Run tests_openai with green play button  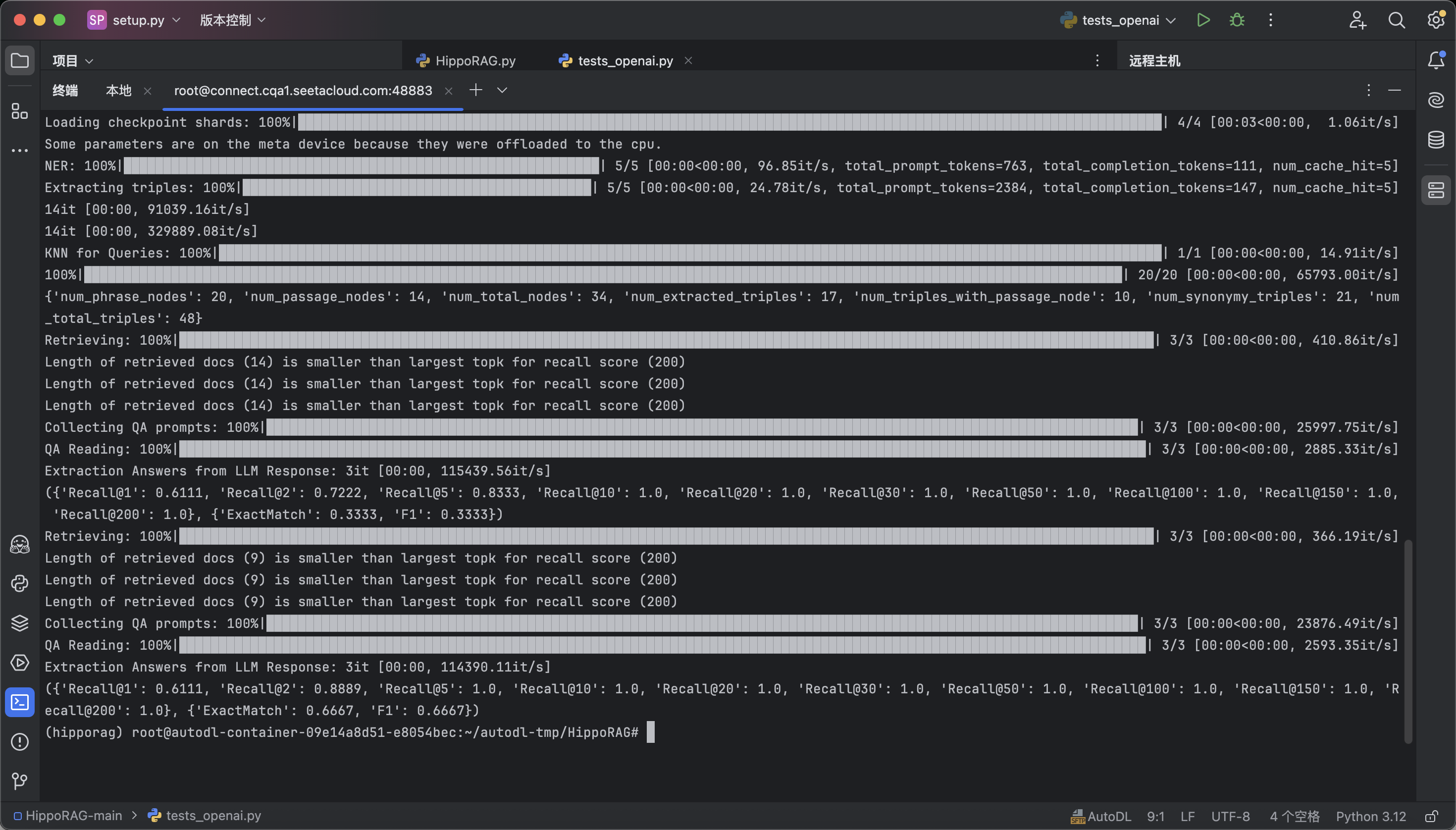point(1203,20)
